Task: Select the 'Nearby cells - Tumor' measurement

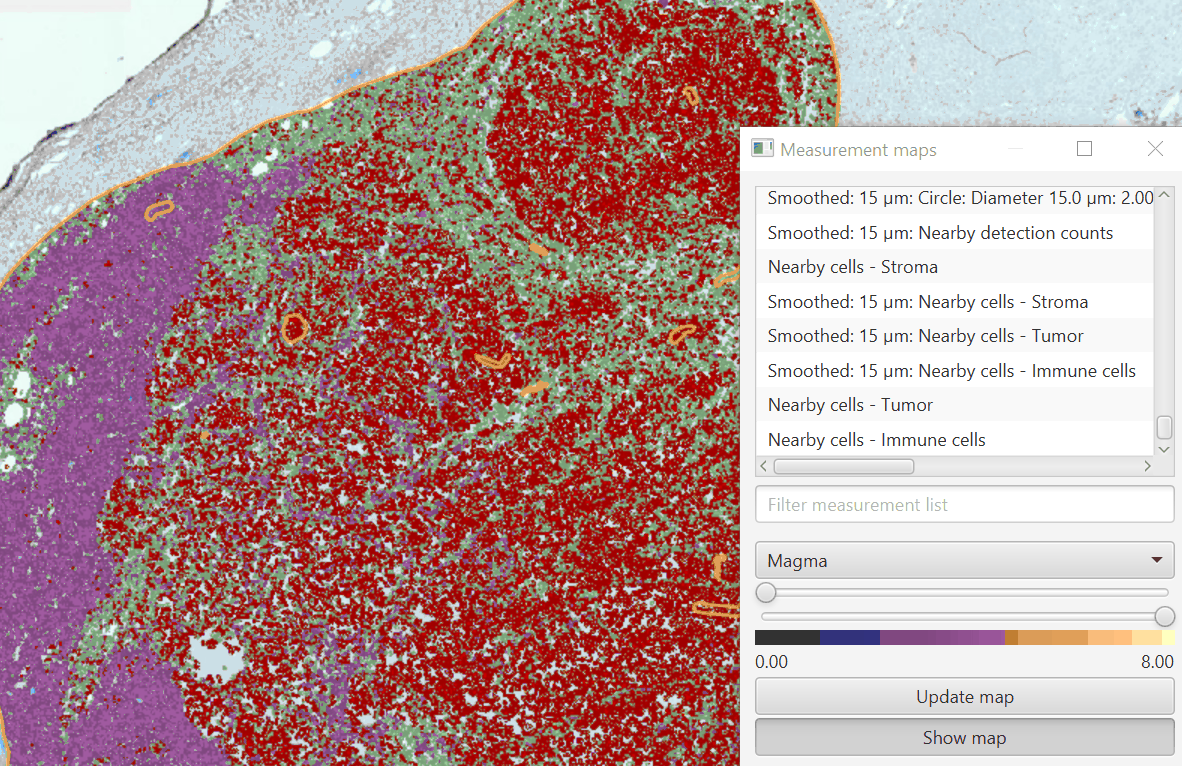Action: coord(850,405)
